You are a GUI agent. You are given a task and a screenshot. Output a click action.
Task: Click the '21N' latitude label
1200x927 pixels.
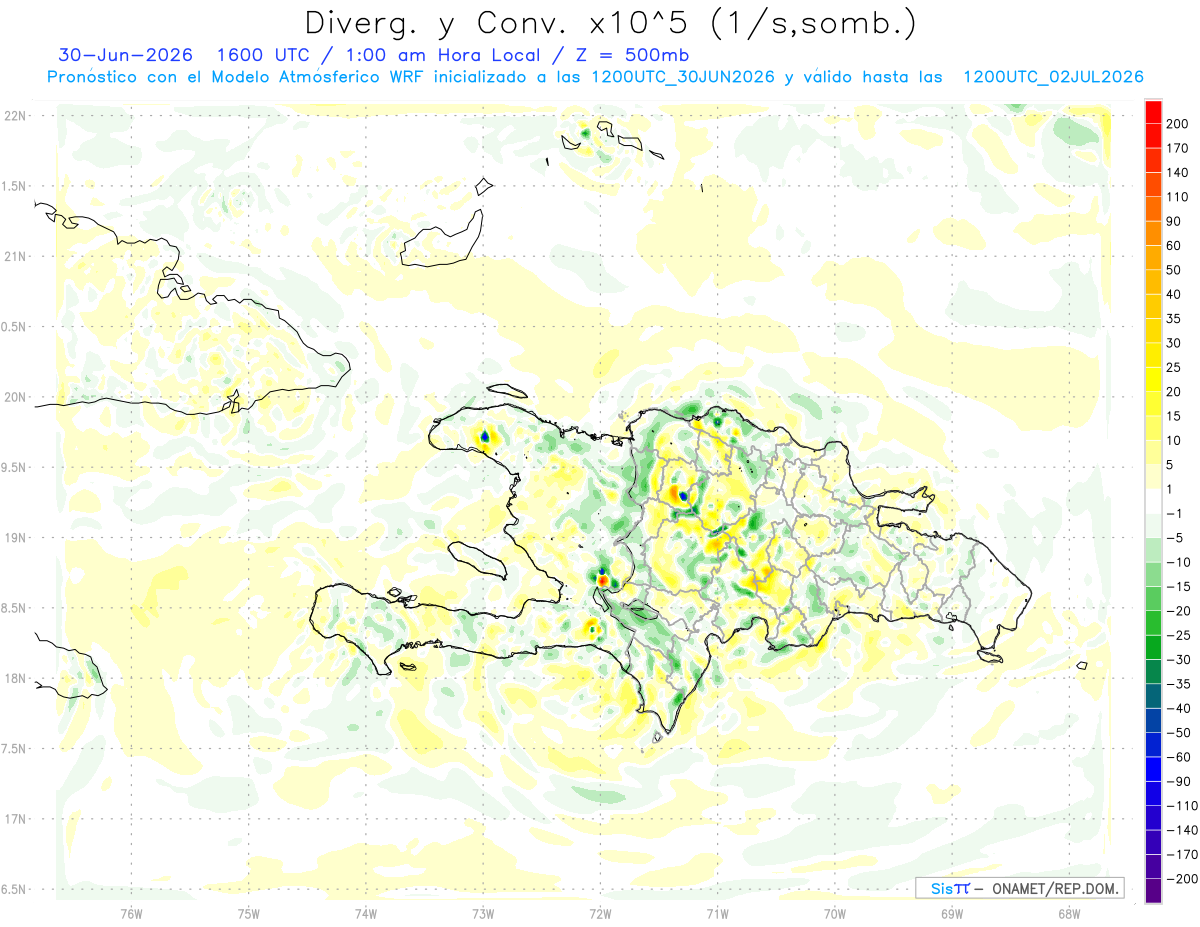[x=14, y=256]
